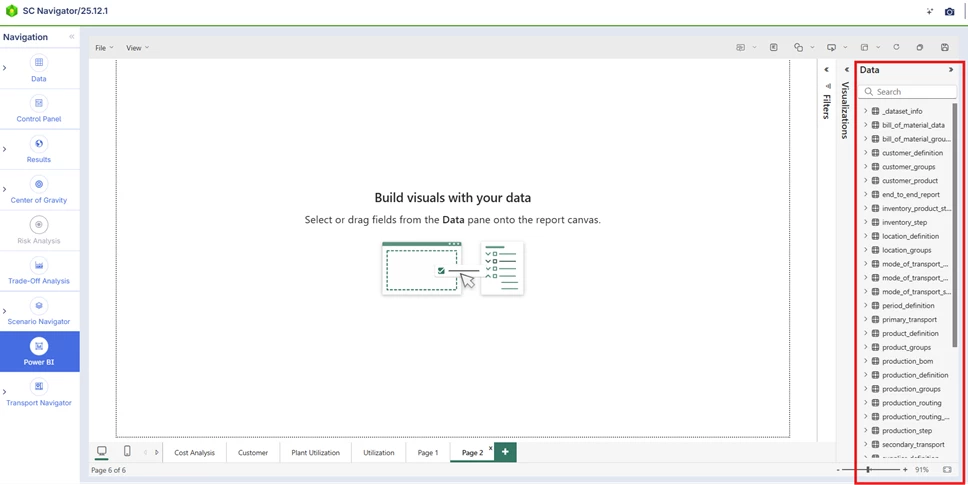Select the secondary_transport table

click(913, 444)
